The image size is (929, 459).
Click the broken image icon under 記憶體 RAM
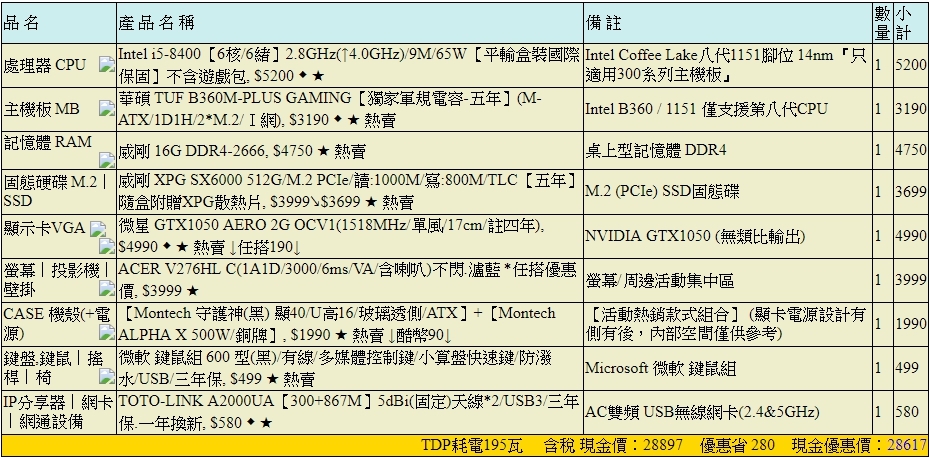pyautogui.click(x=107, y=159)
